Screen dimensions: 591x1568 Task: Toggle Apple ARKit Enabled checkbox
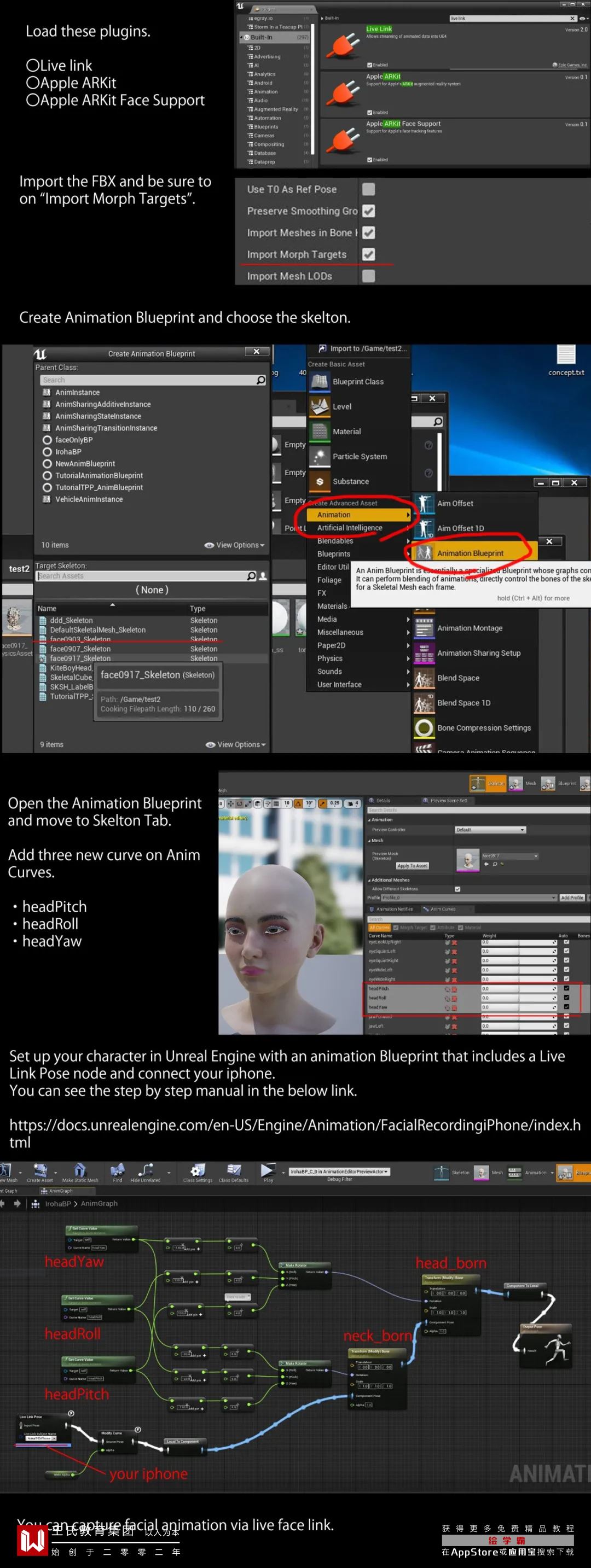369,113
